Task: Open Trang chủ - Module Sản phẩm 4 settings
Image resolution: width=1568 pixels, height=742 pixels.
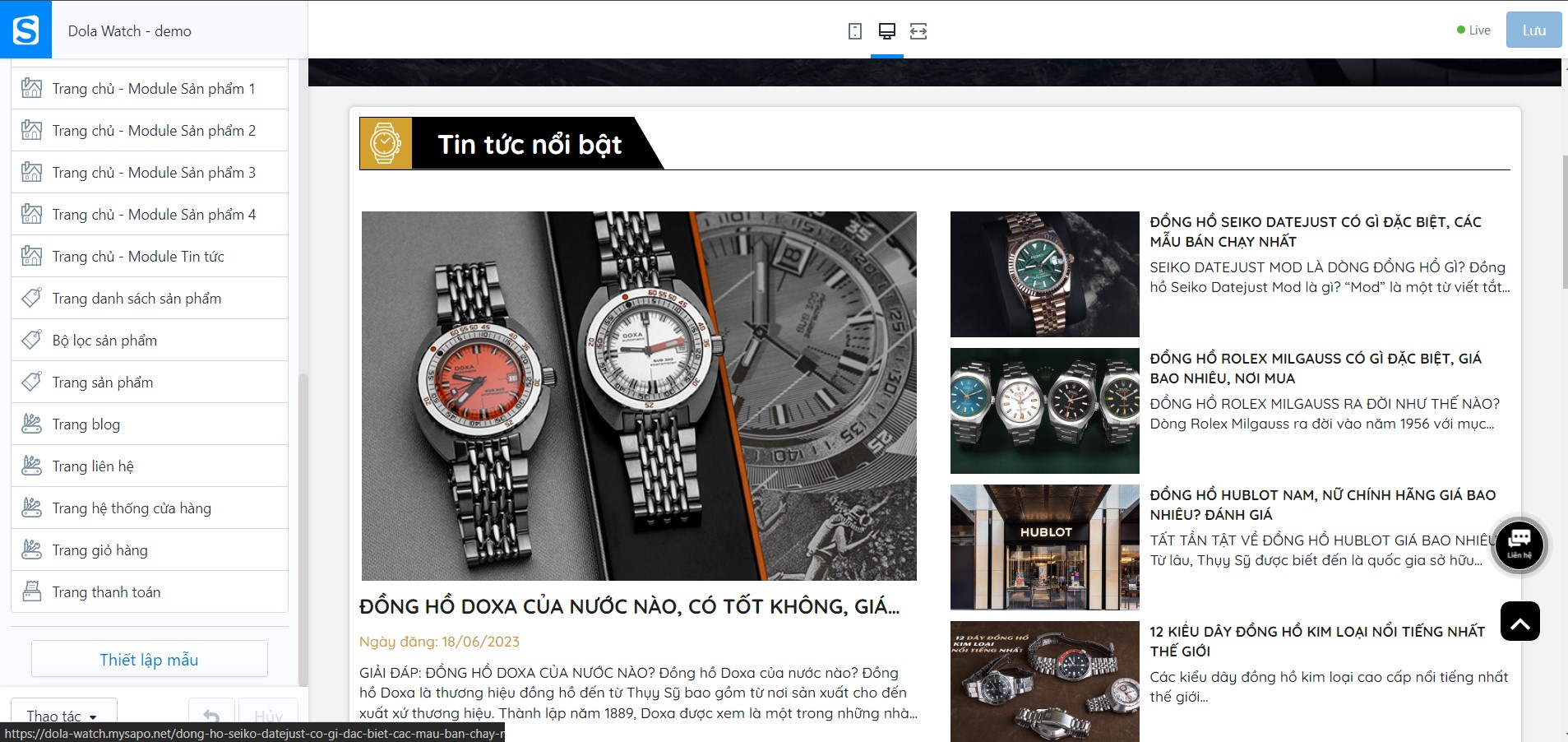Action: pos(150,214)
